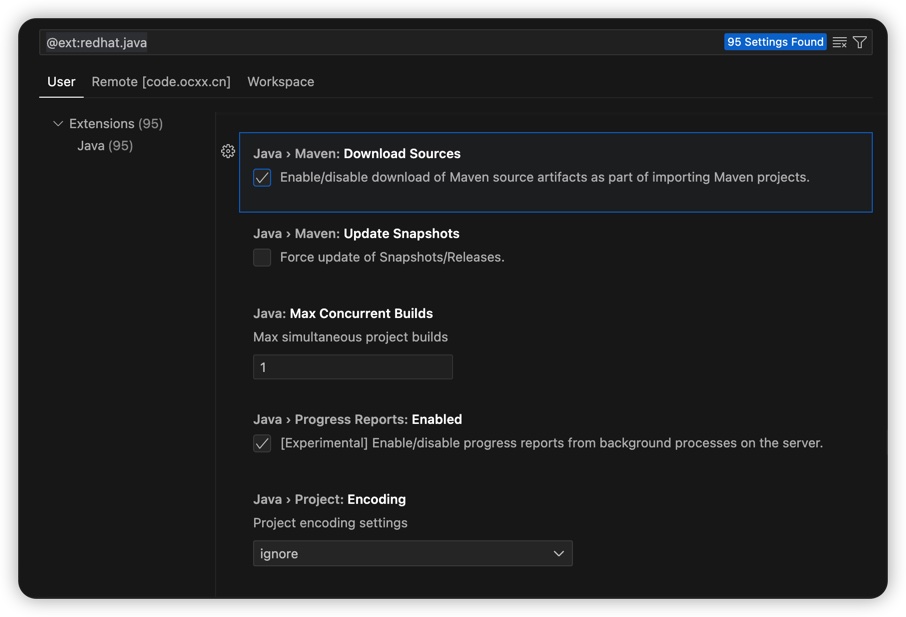This screenshot has height=617, width=906.
Task: Select Java (95) in the settings tree
Action: coord(105,146)
